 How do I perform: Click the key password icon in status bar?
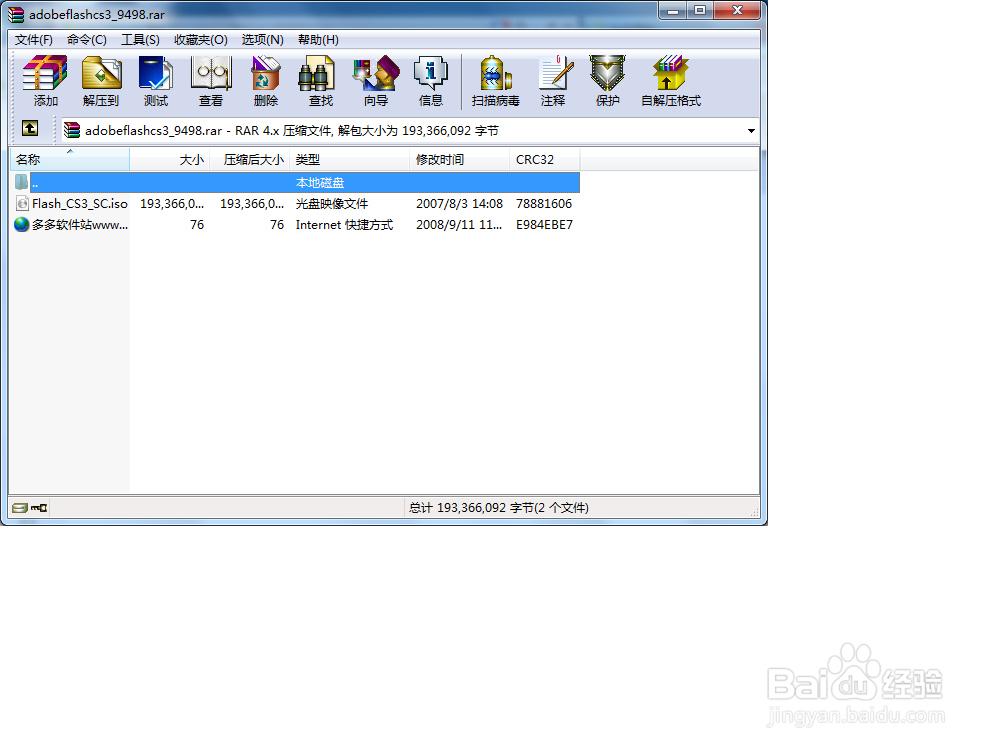pos(39,508)
